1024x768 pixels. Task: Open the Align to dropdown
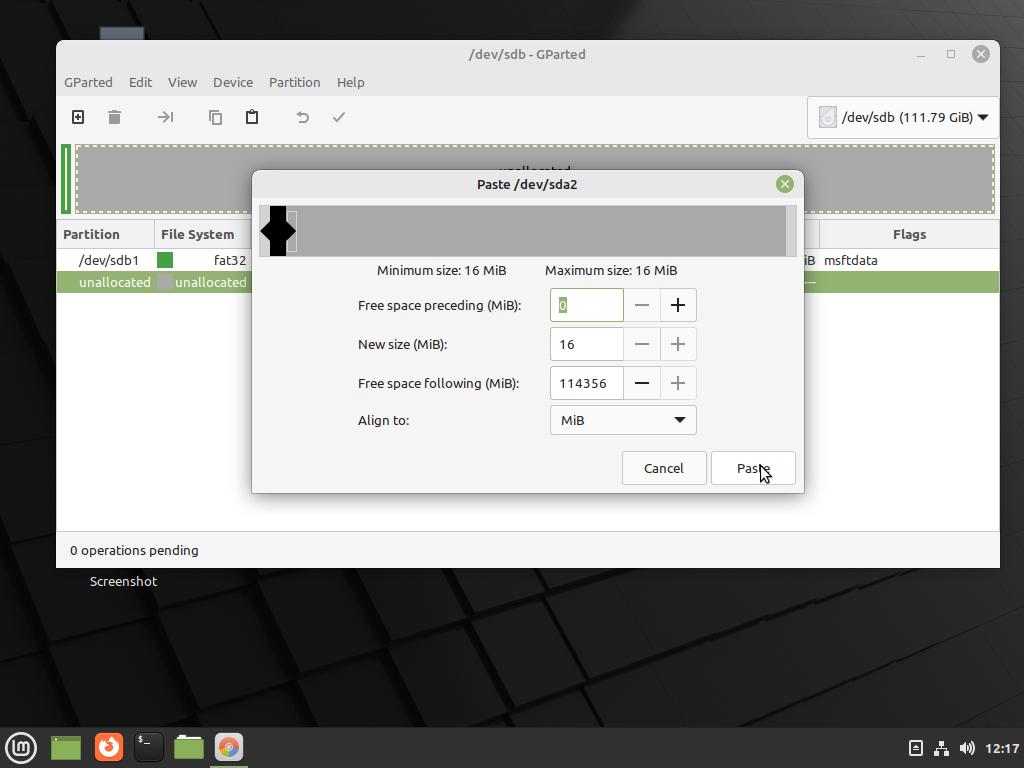pos(623,420)
